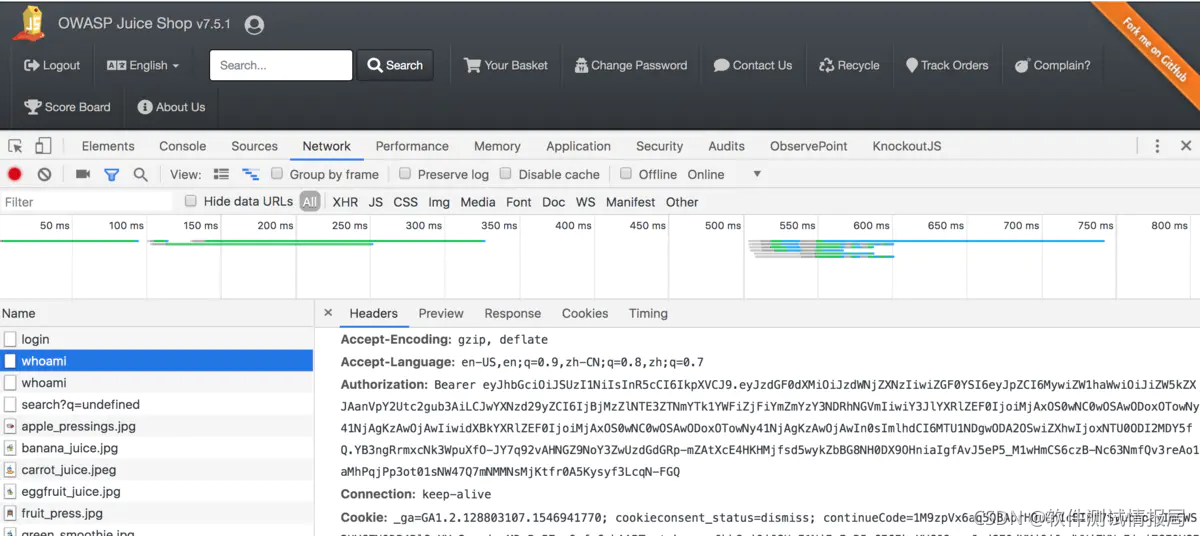This screenshot has height=536, width=1200.
Task: Open DevTools three-dot more options menu
Action: [1157, 146]
